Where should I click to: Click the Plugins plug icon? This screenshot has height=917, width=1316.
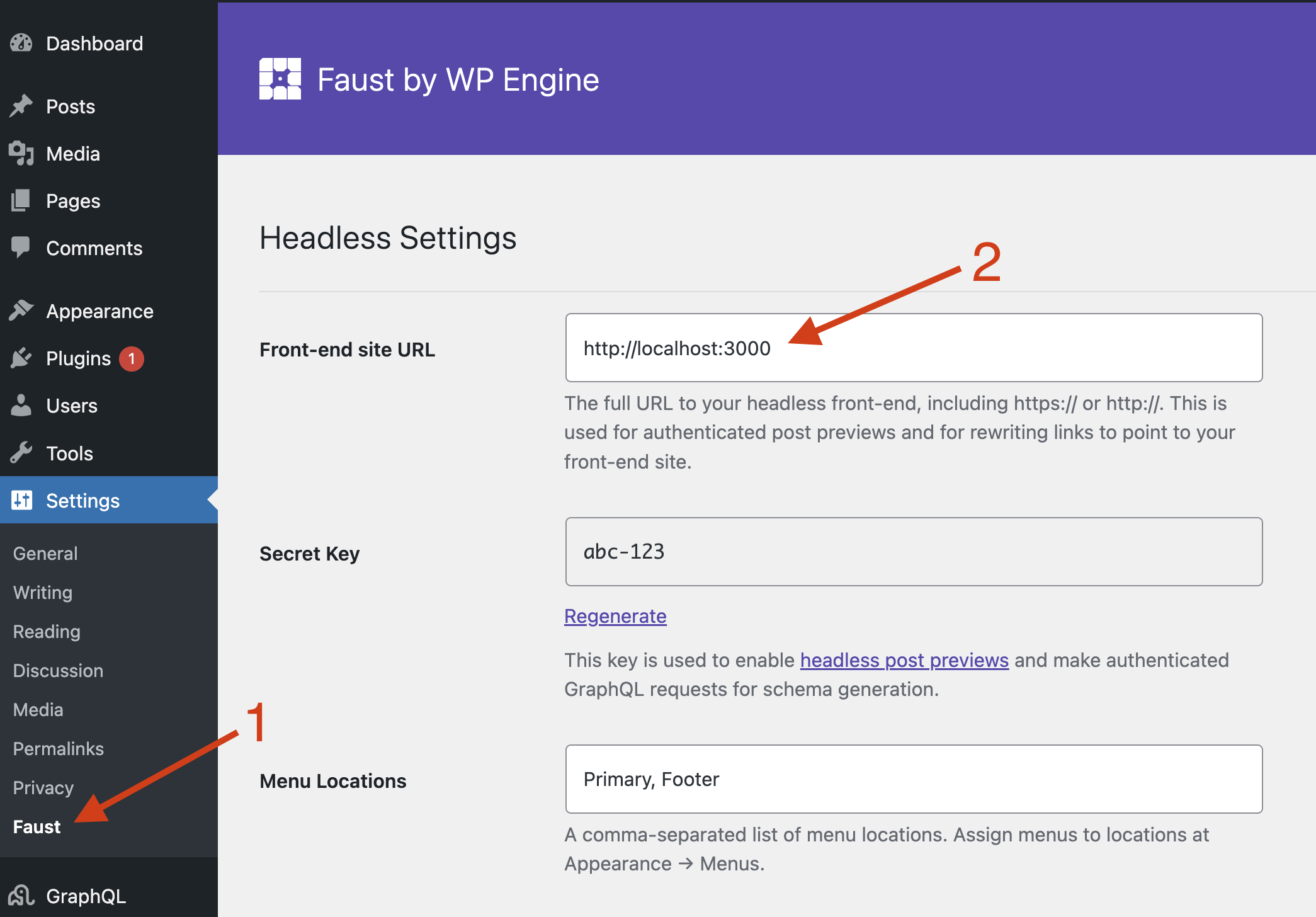pos(21,358)
